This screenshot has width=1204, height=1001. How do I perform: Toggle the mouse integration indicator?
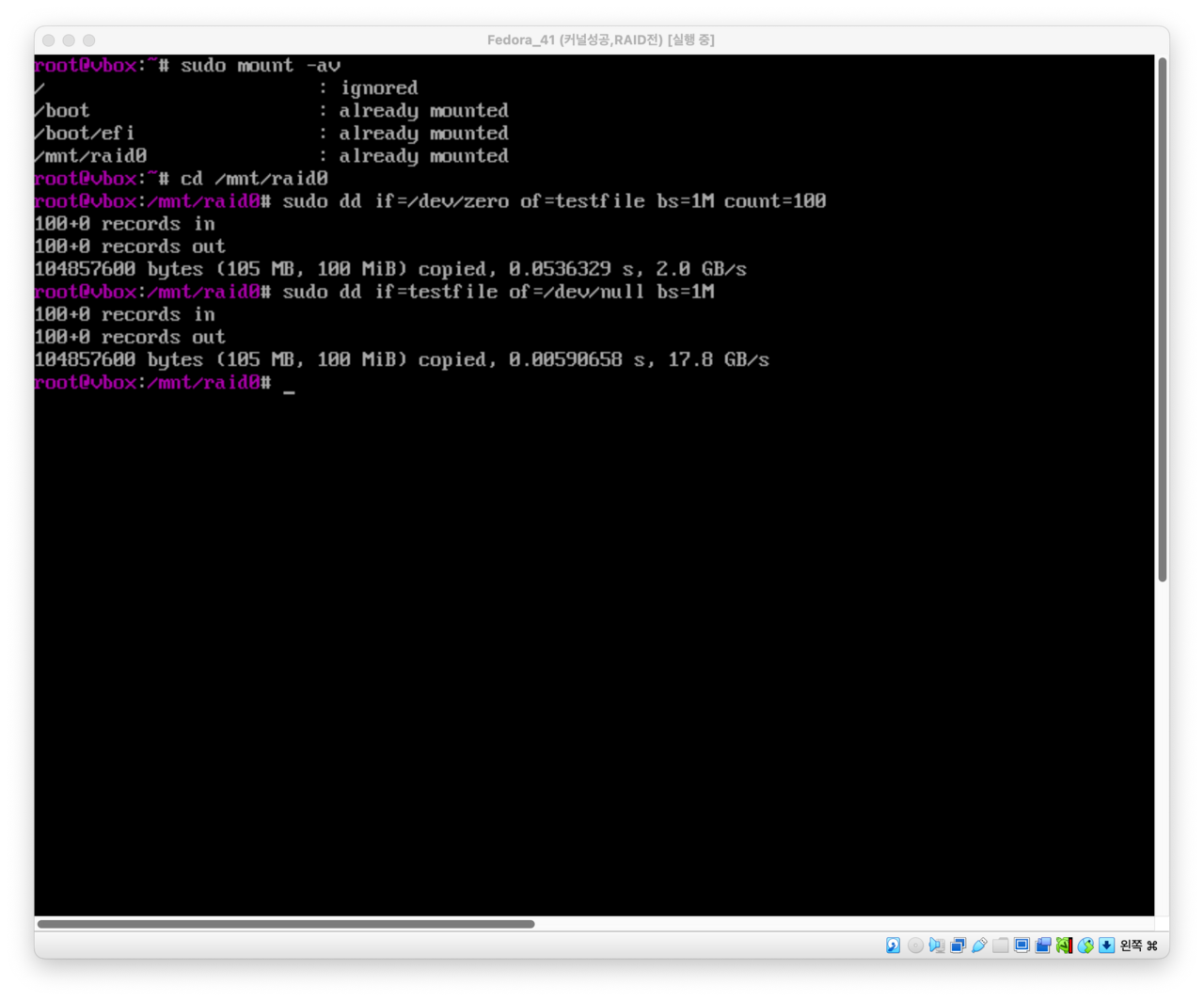[x=1085, y=945]
